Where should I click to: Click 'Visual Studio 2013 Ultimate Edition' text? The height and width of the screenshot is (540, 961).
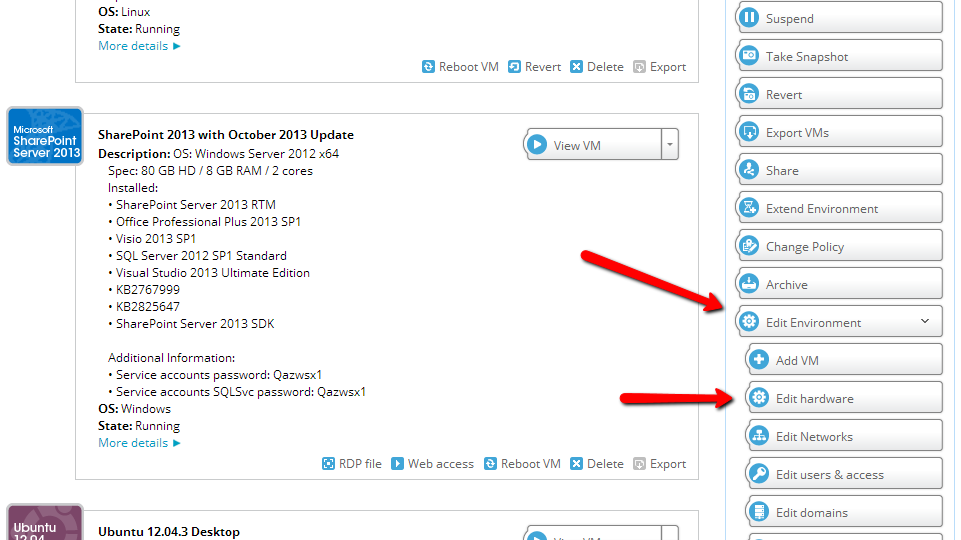click(213, 273)
